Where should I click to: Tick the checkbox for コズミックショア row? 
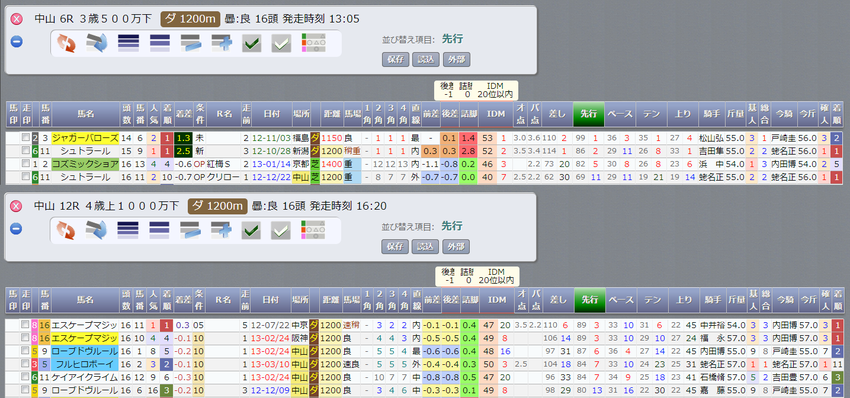[25, 164]
